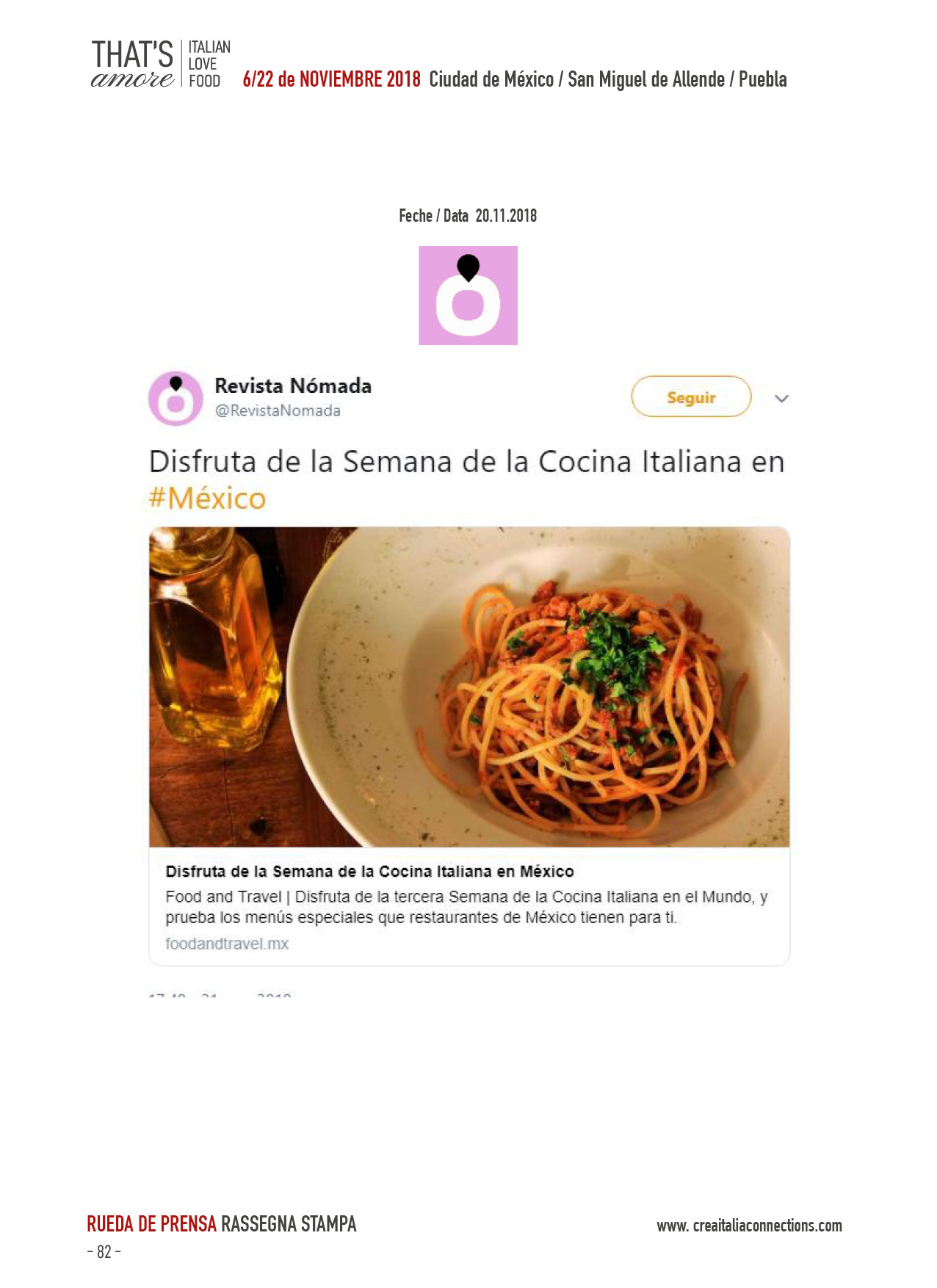Click the @RevistaNomada handle
Screen dimensions: 937x1288
pyautogui.click(x=278, y=410)
